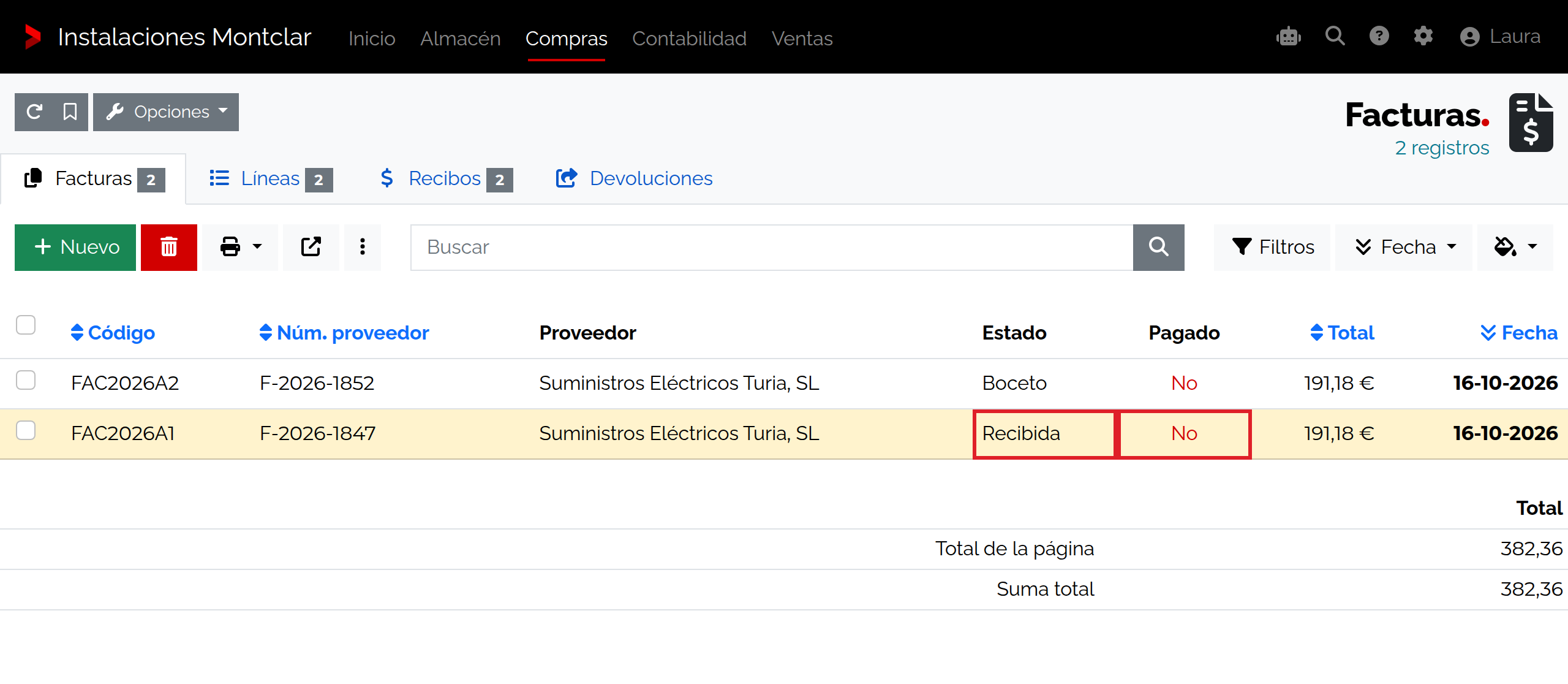
Task: Select the Facturas tab
Action: [x=94, y=178]
